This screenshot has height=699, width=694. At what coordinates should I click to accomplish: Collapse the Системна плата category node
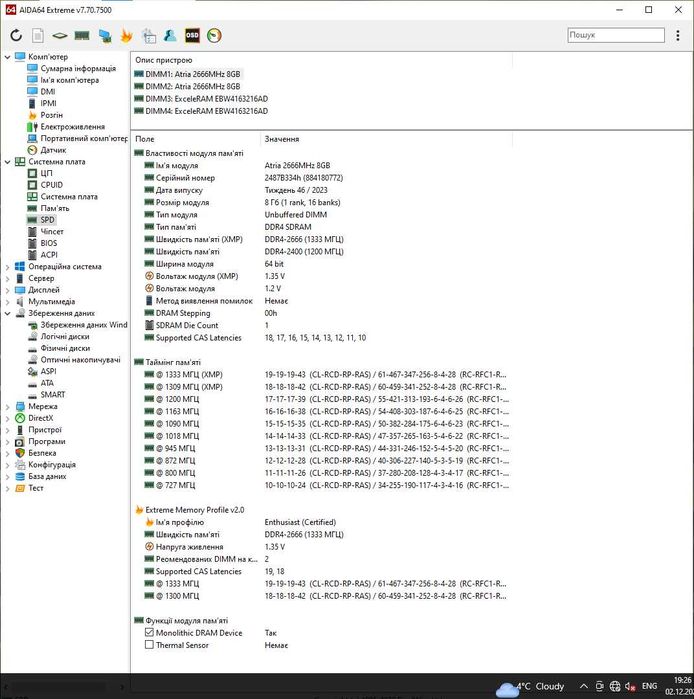(7, 162)
